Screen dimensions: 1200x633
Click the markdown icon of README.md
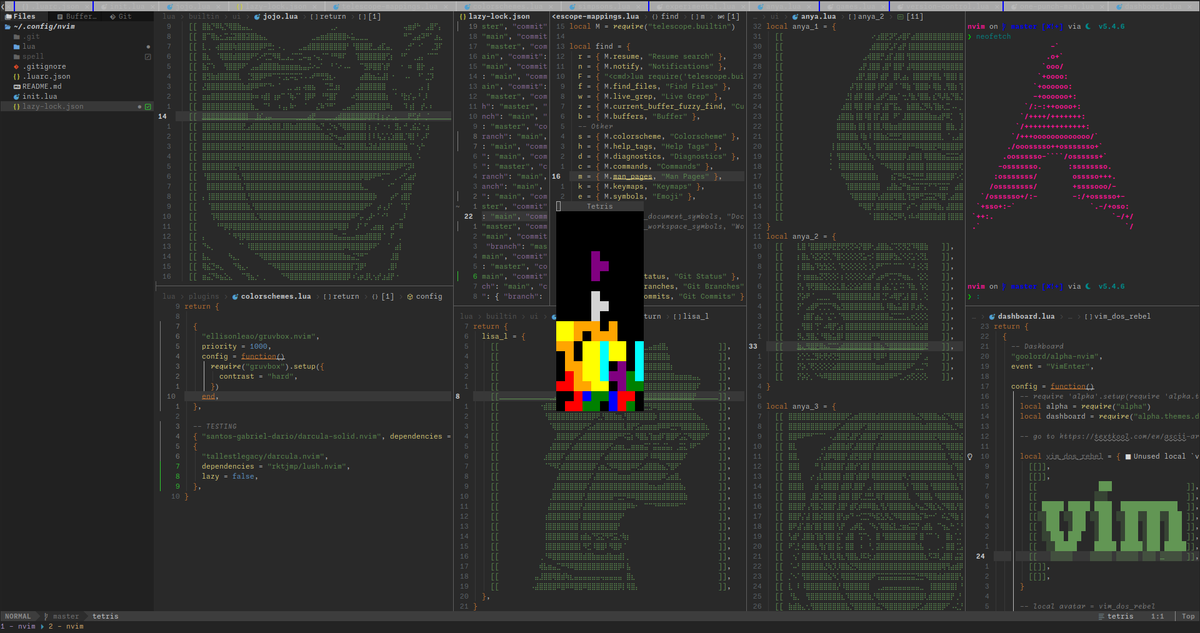pyautogui.click(x=17, y=87)
